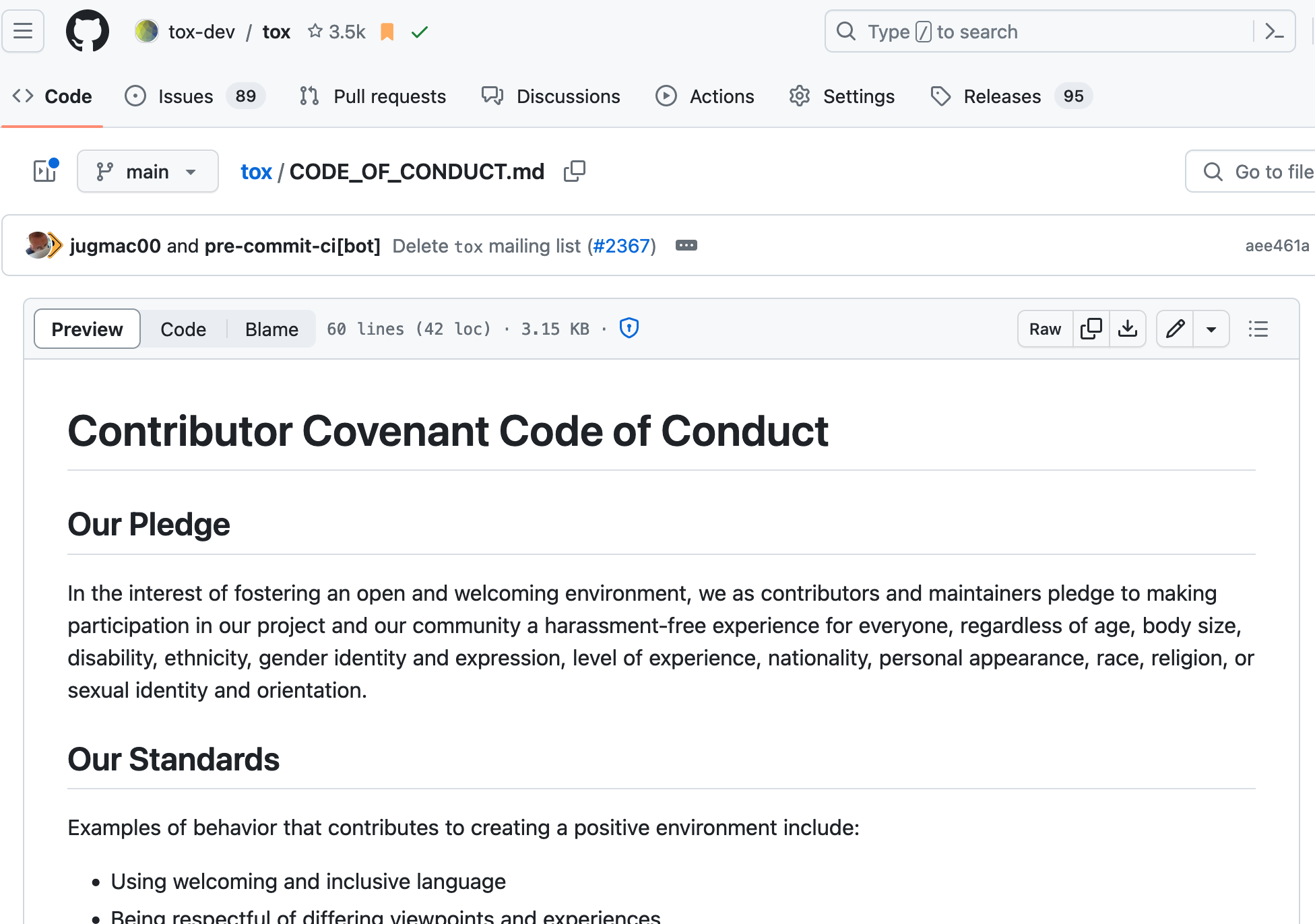The image size is (1315, 924).
Task: Open the command palette icon
Action: coord(1274,31)
